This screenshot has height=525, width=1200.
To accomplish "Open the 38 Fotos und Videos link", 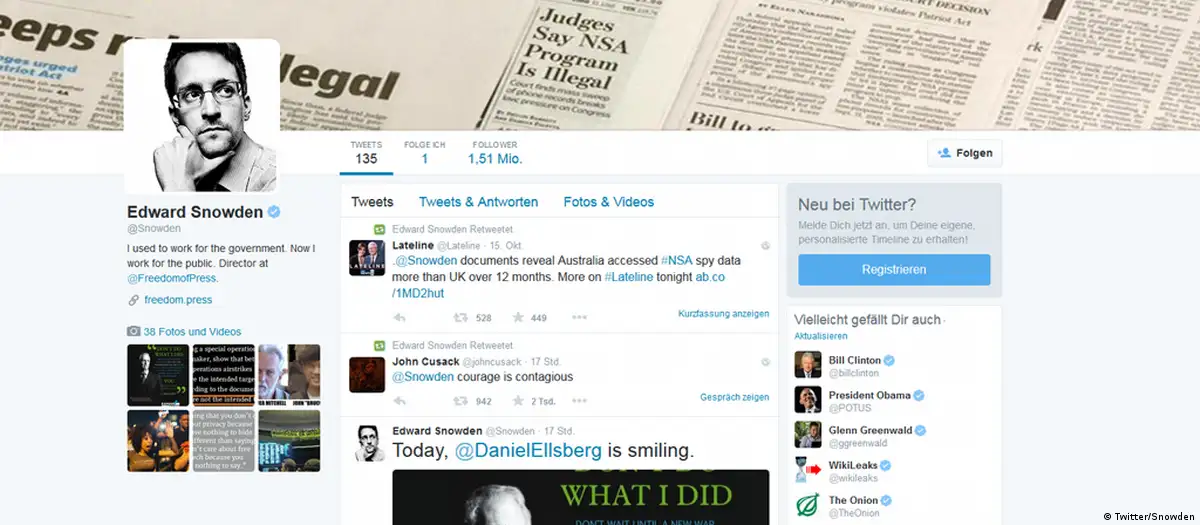I will point(192,332).
